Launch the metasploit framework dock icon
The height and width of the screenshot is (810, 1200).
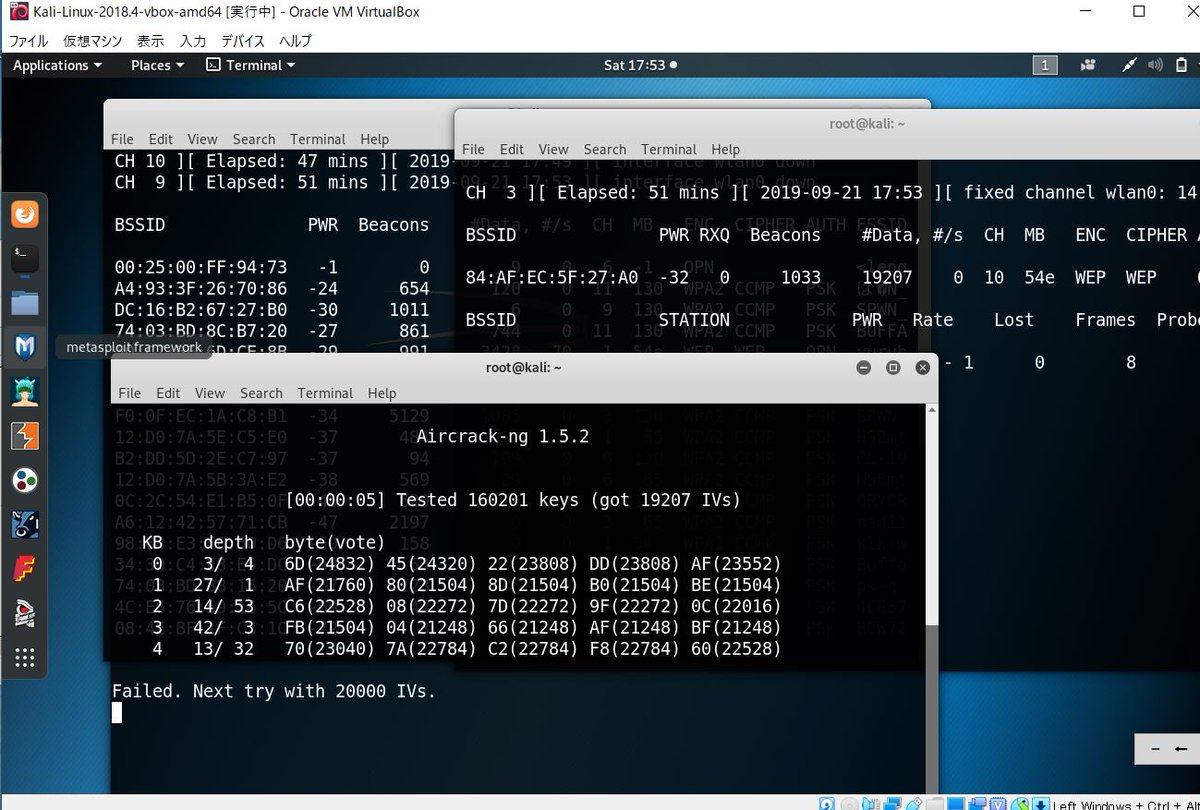[25, 347]
